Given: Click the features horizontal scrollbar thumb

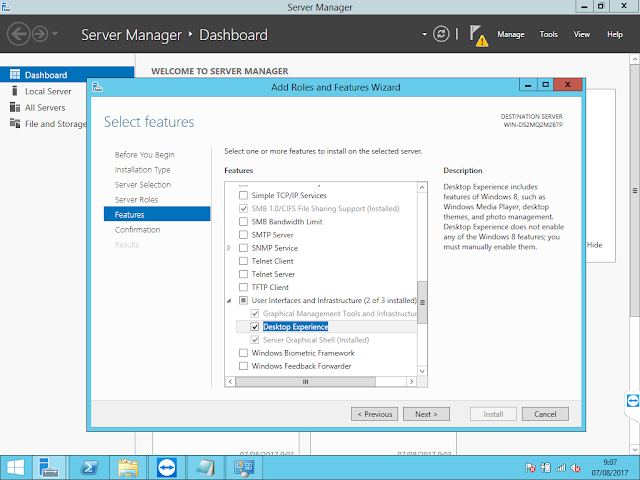Looking at the screenshot, I should click(x=305, y=382).
